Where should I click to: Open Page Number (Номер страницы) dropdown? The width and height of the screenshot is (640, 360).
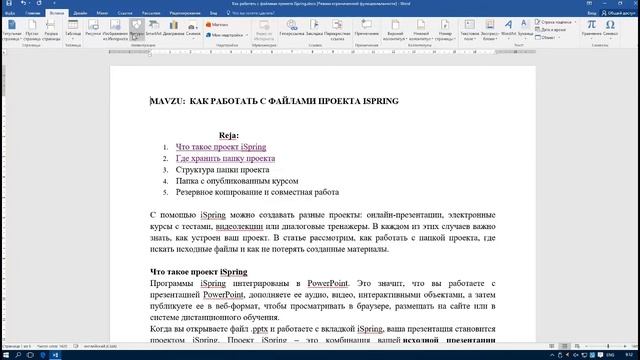click(445, 30)
